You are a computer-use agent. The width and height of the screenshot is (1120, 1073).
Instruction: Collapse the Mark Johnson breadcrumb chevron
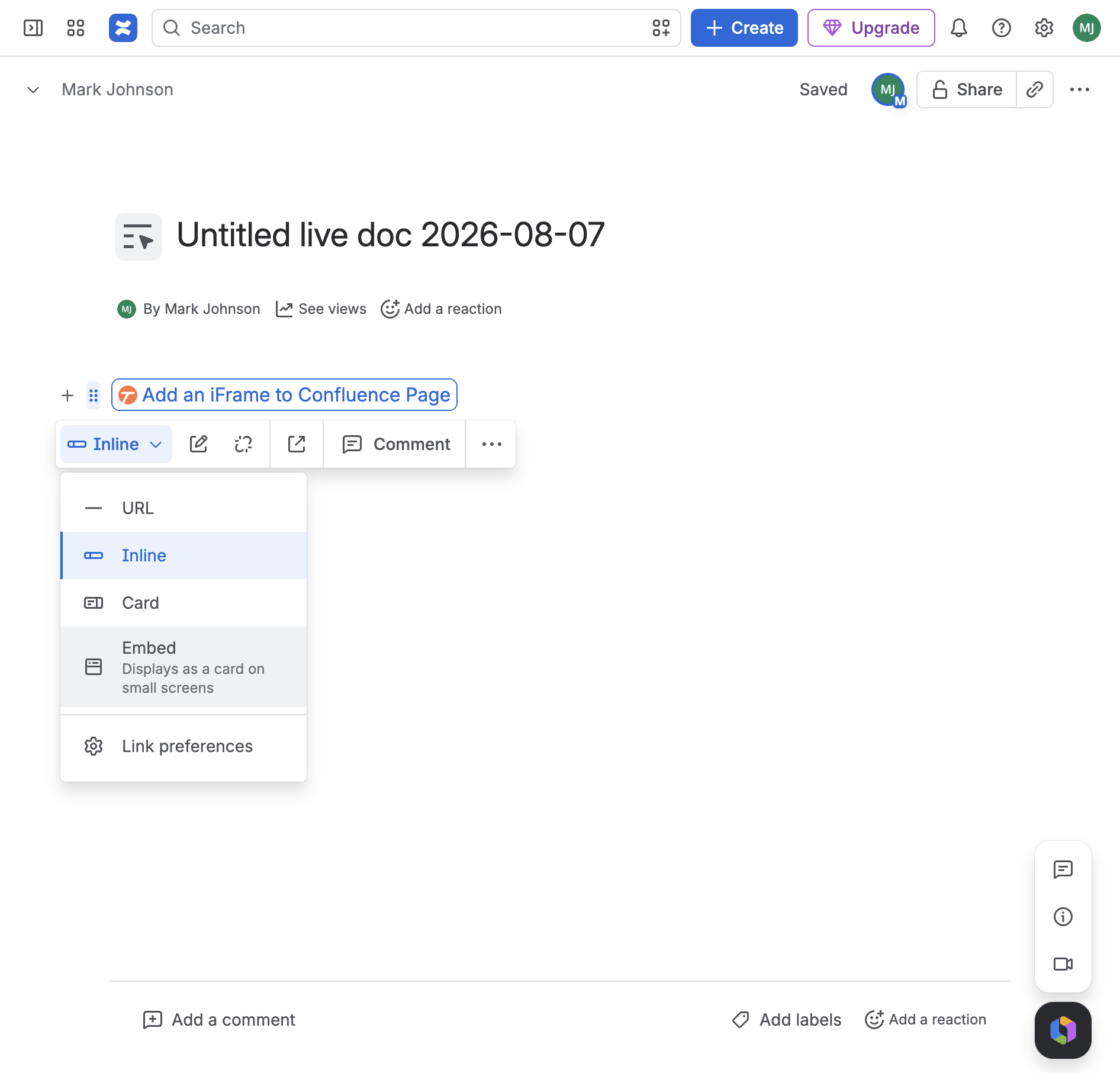[33, 89]
